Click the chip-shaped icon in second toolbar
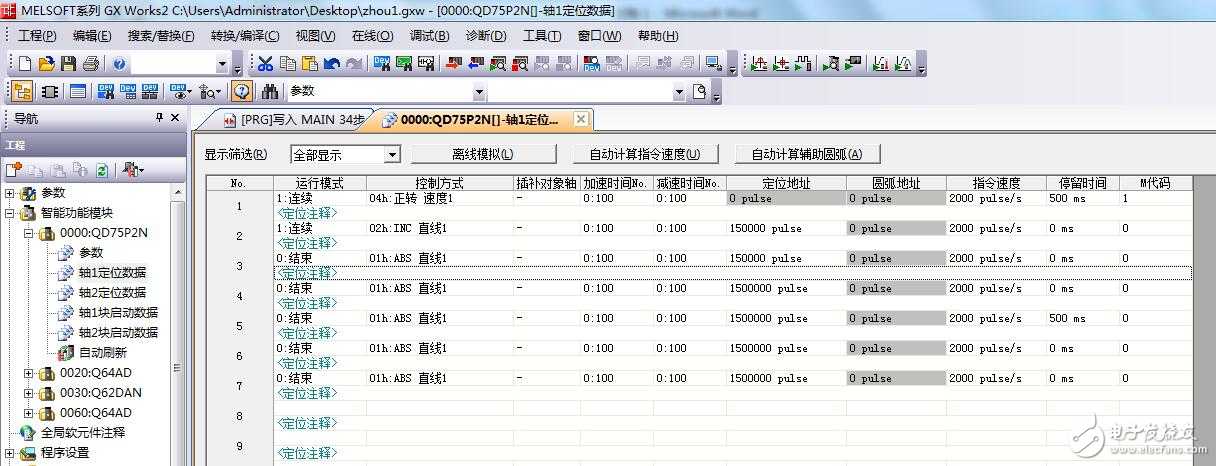 point(50,91)
